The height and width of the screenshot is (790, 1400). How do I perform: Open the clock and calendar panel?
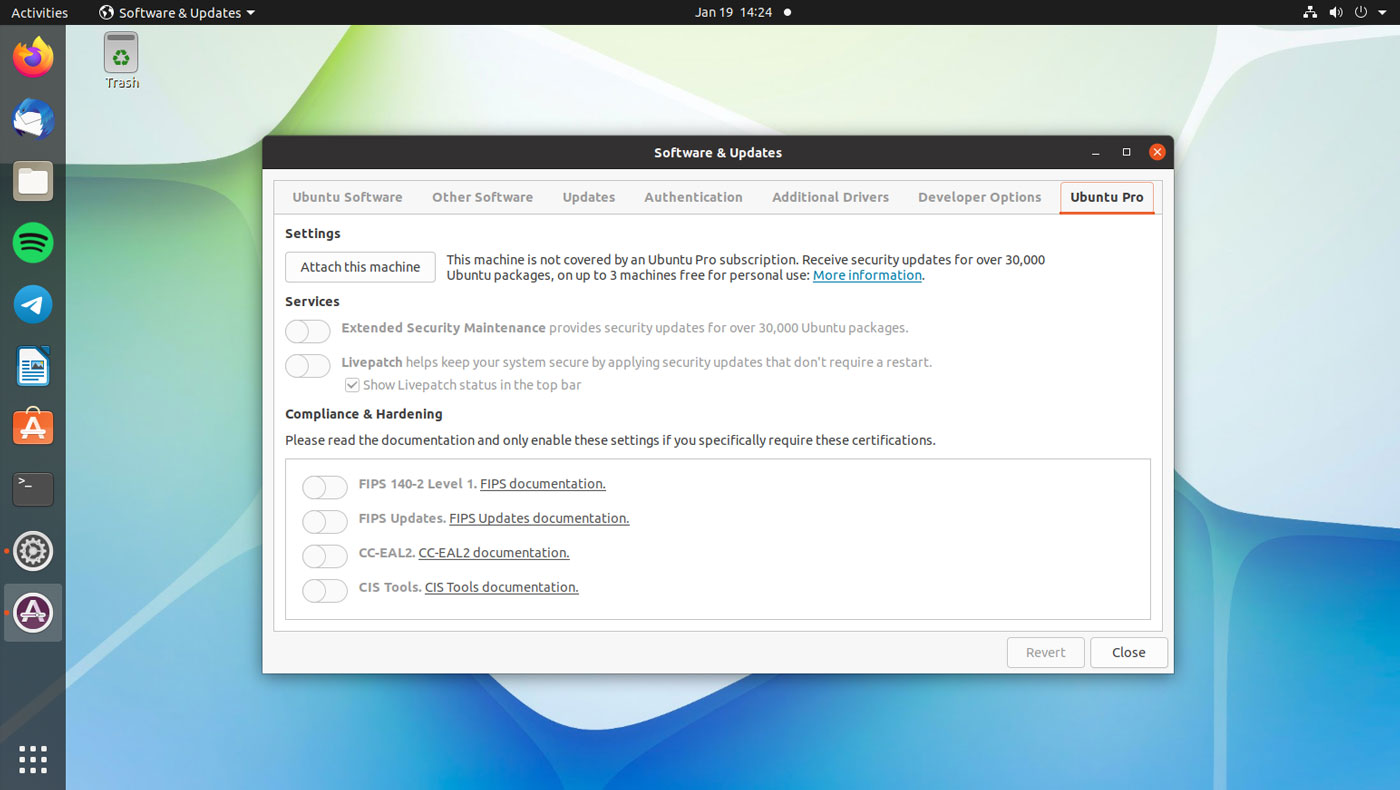(733, 13)
